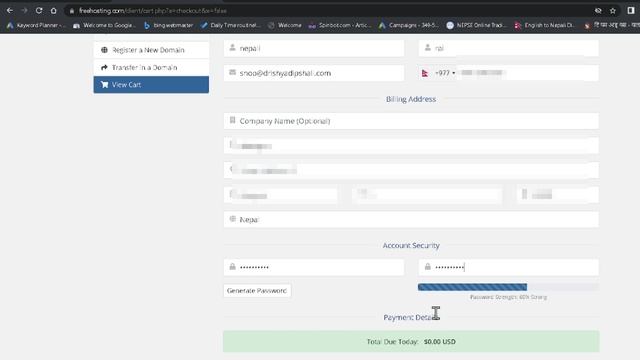
Task: Open View Cart in the sidebar
Action: tap(151, 84)
